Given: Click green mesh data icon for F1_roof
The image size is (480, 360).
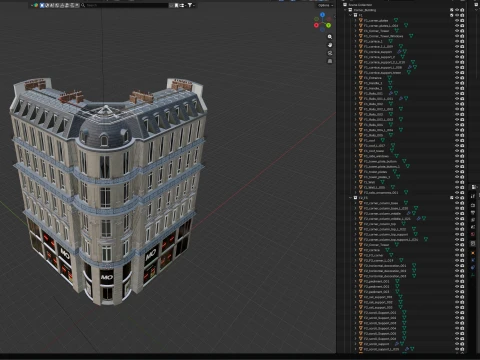Looking at the screenshot, I should point(382,140).
